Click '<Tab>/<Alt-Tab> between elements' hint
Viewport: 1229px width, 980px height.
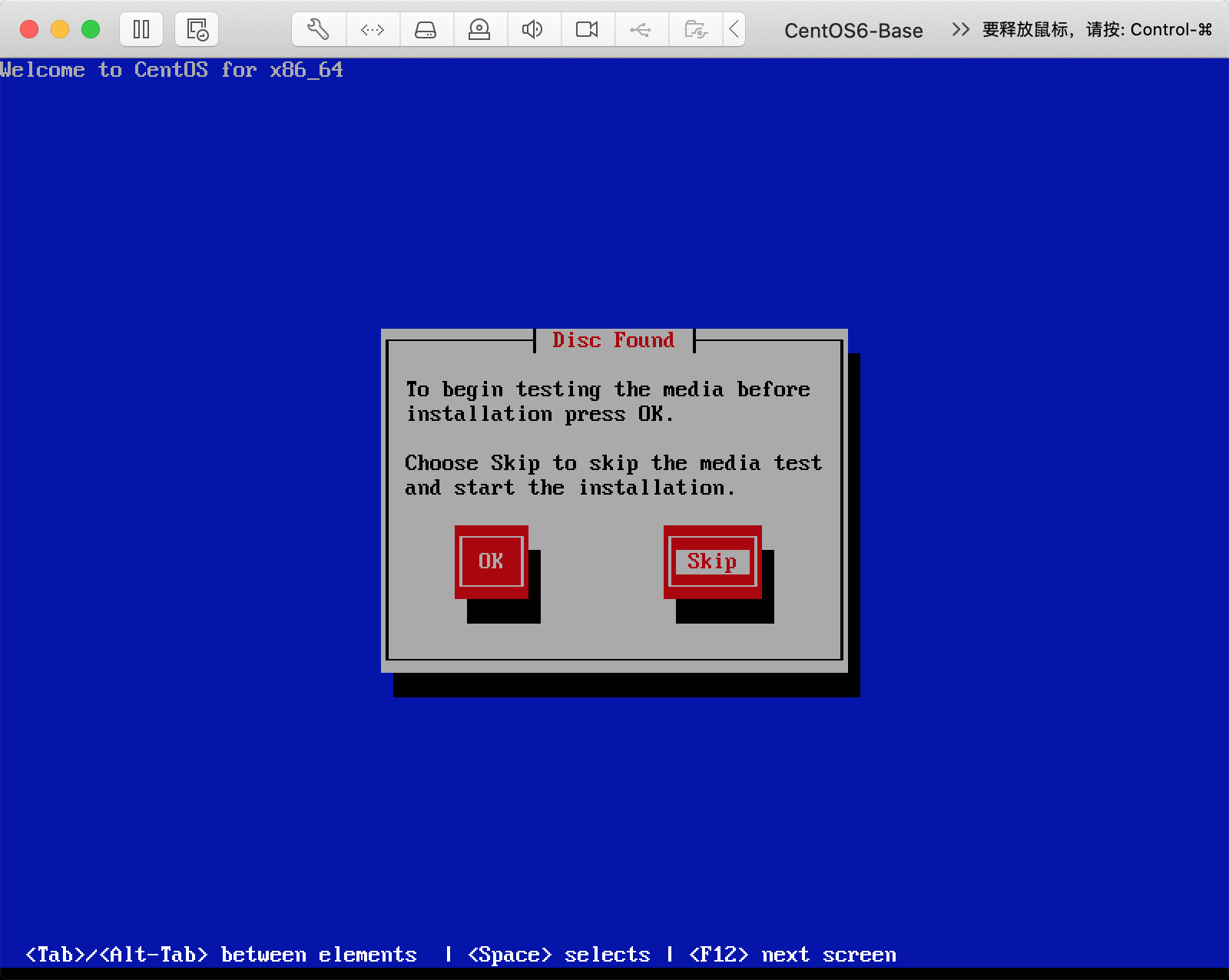[221, 955]
